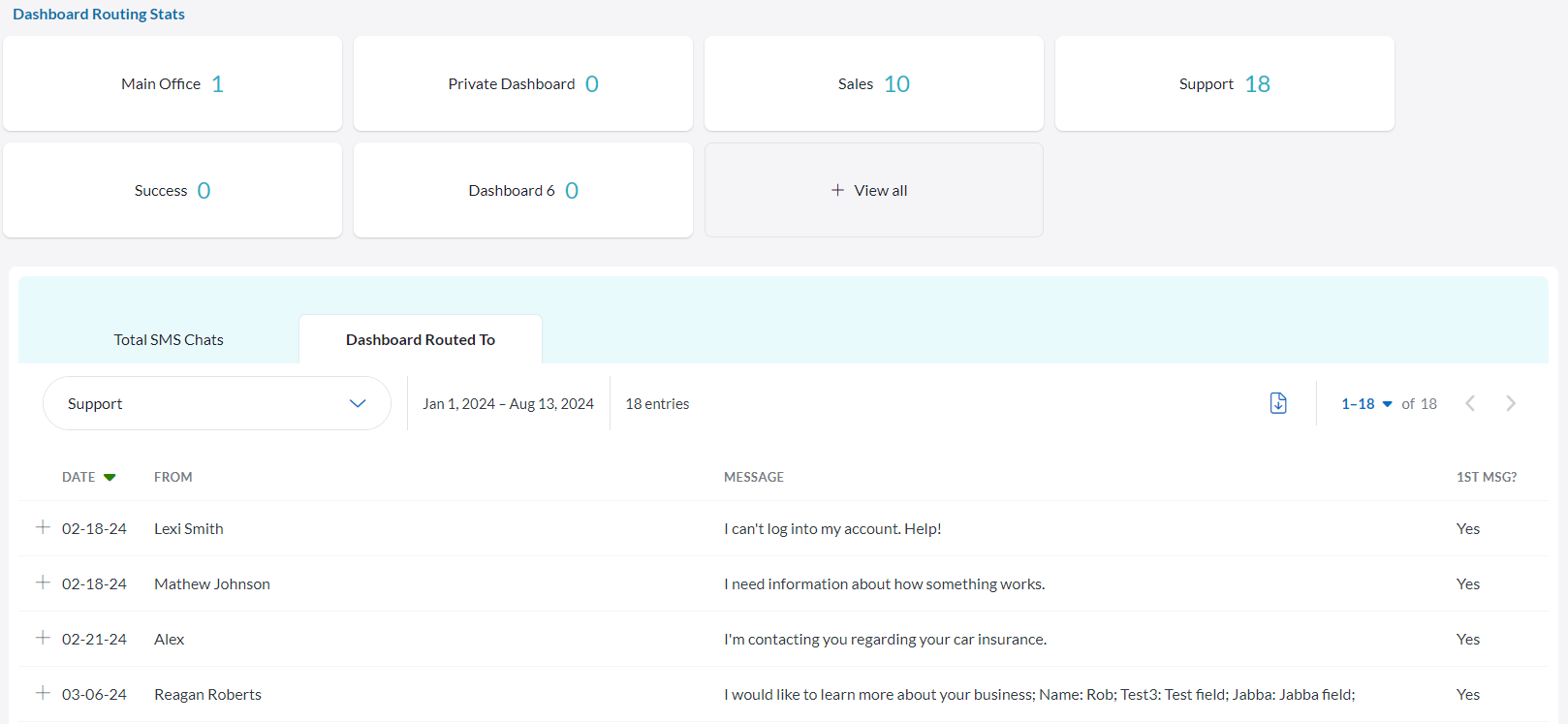Open the Dashboard 6 card
Screen dimensions: 1568x724
tap(522, 191)
